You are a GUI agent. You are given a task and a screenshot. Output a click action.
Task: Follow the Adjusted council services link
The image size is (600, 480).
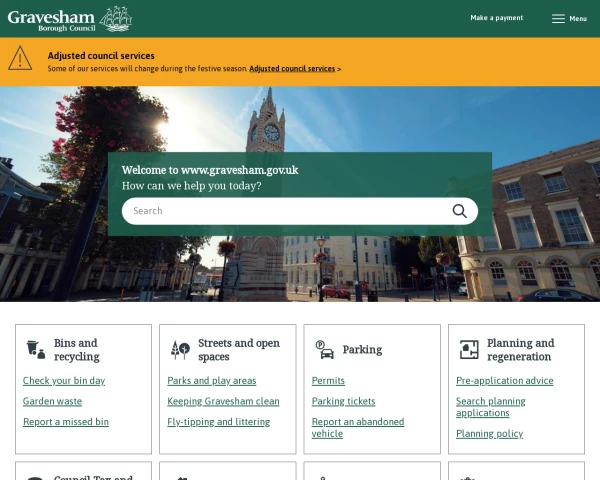click(292, 69)
